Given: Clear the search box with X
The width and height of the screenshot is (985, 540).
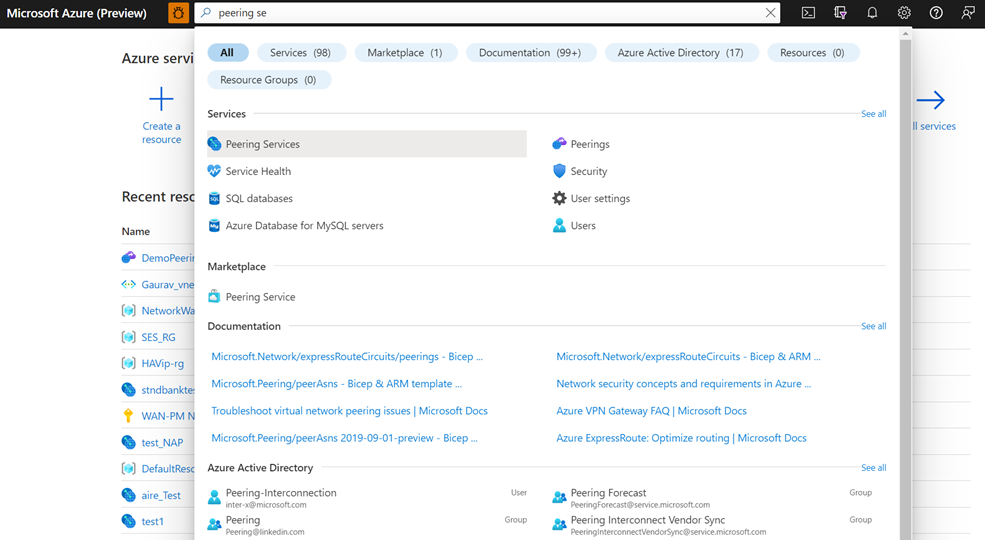Looking at the screenshot, I should (770, 13).
